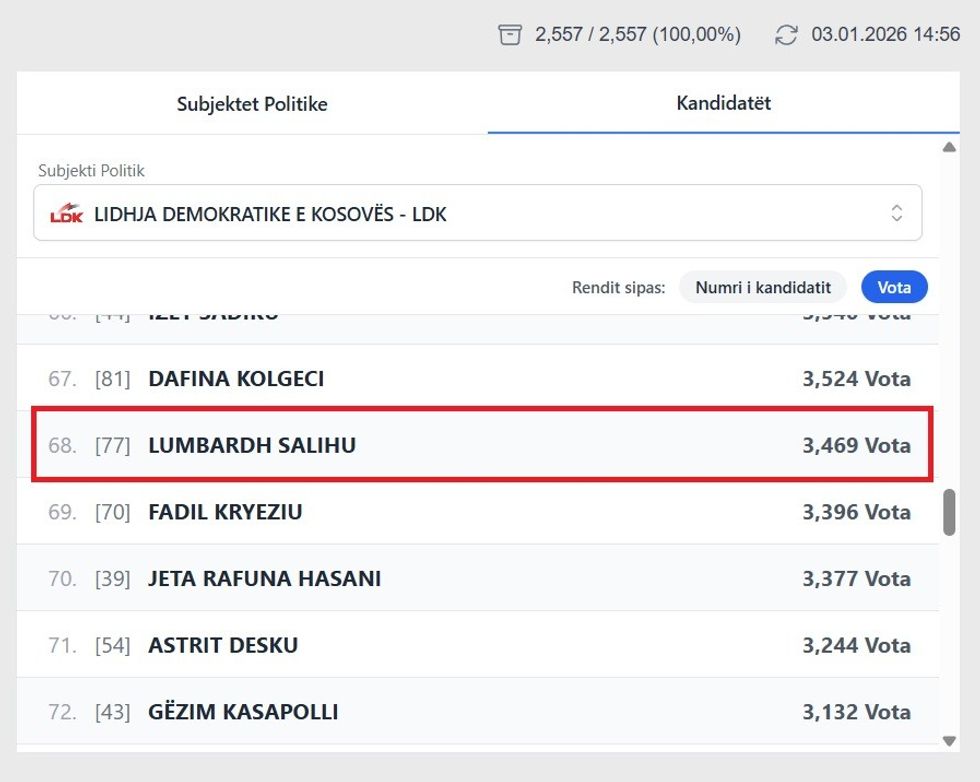Click the 2,557 / 2,557 counted text
This screenshot has width=980, height=782.
638,35
